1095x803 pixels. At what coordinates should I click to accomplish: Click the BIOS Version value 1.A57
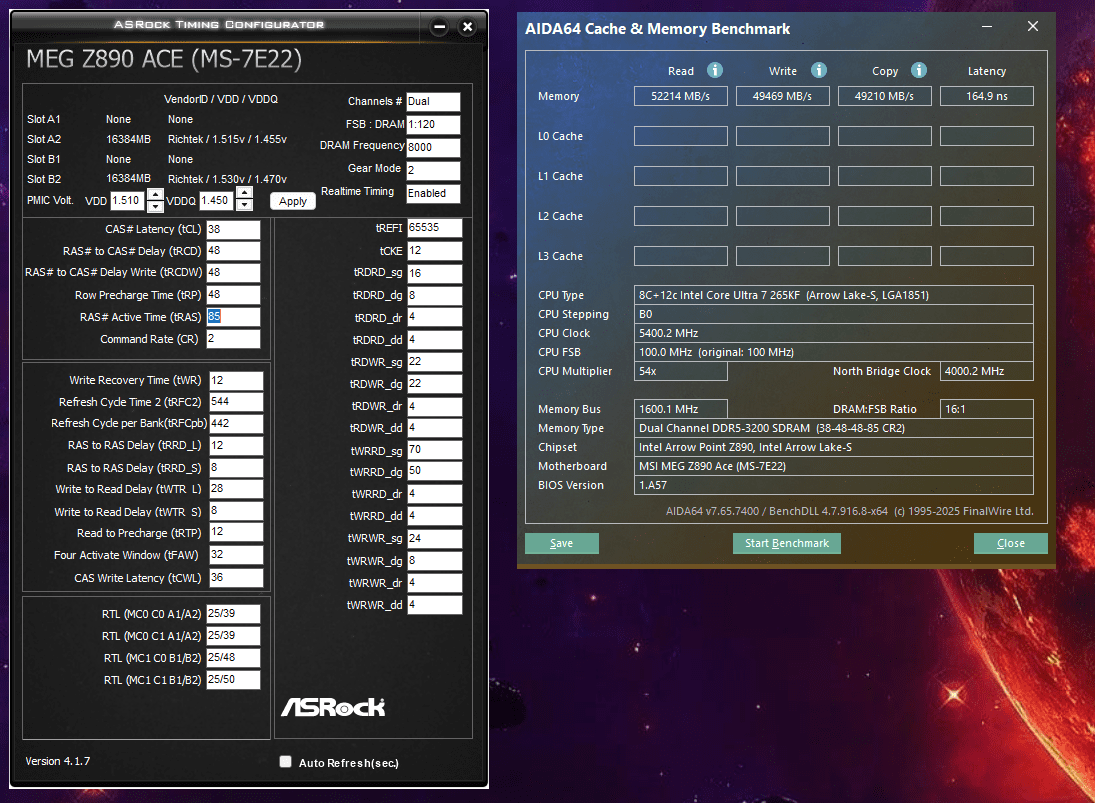(x=833, y=485)
